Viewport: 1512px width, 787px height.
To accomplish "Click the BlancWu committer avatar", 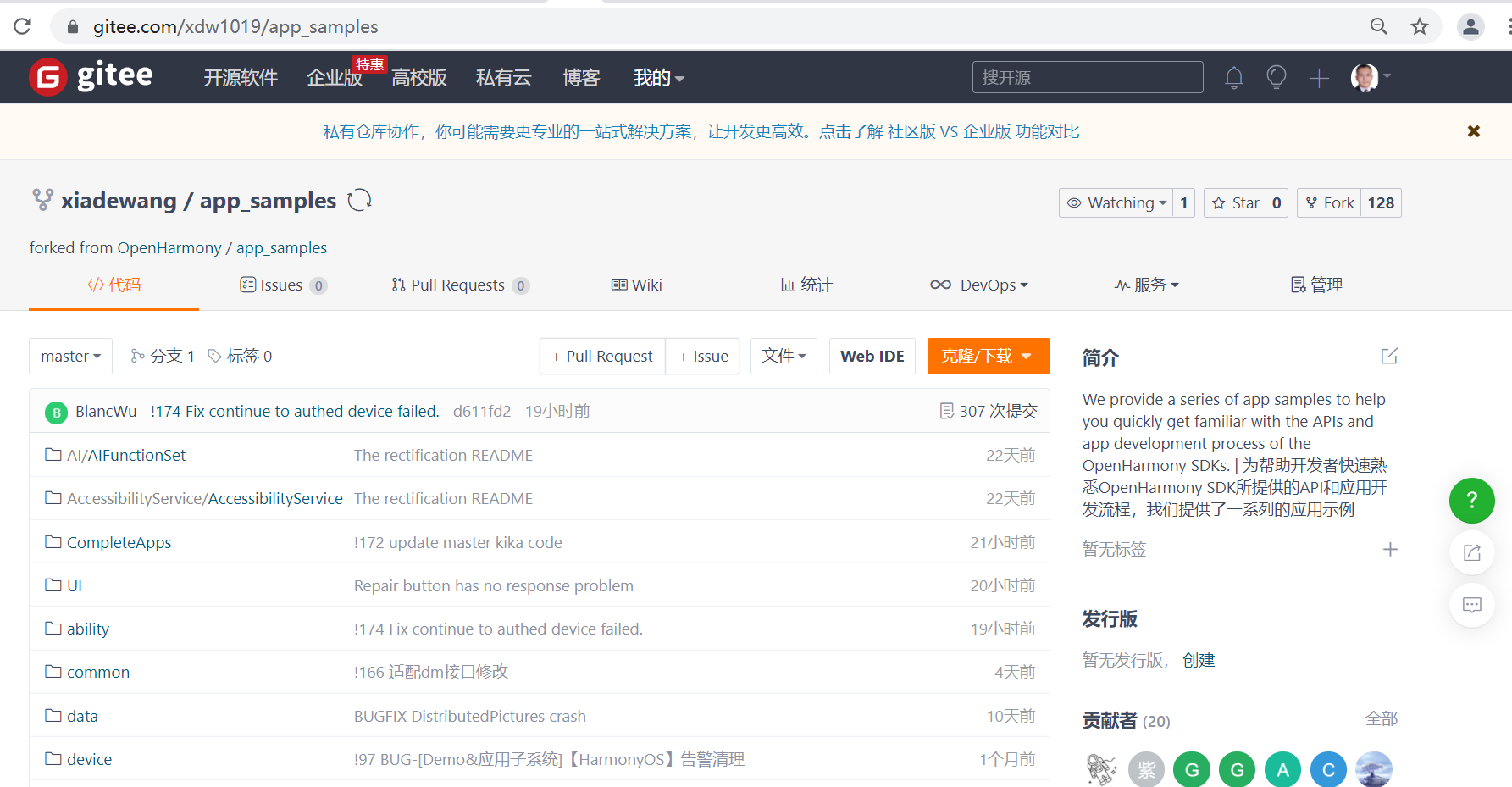I will [x=56, y=413].
